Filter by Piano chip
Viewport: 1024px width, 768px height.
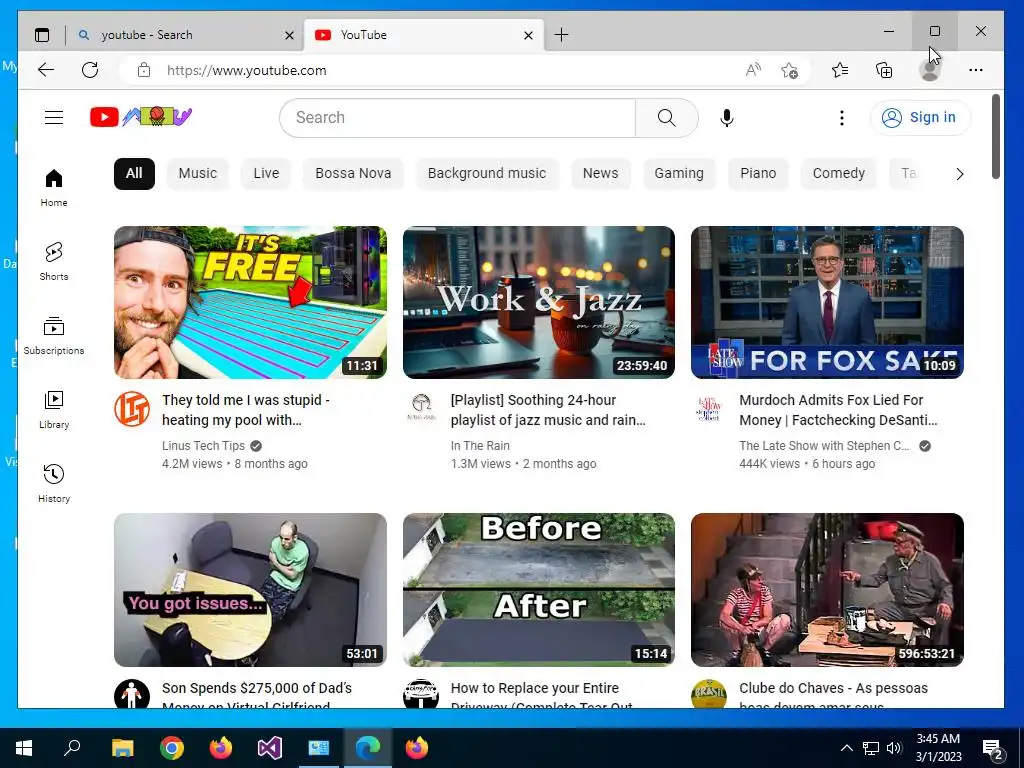(x=758, y=174)
